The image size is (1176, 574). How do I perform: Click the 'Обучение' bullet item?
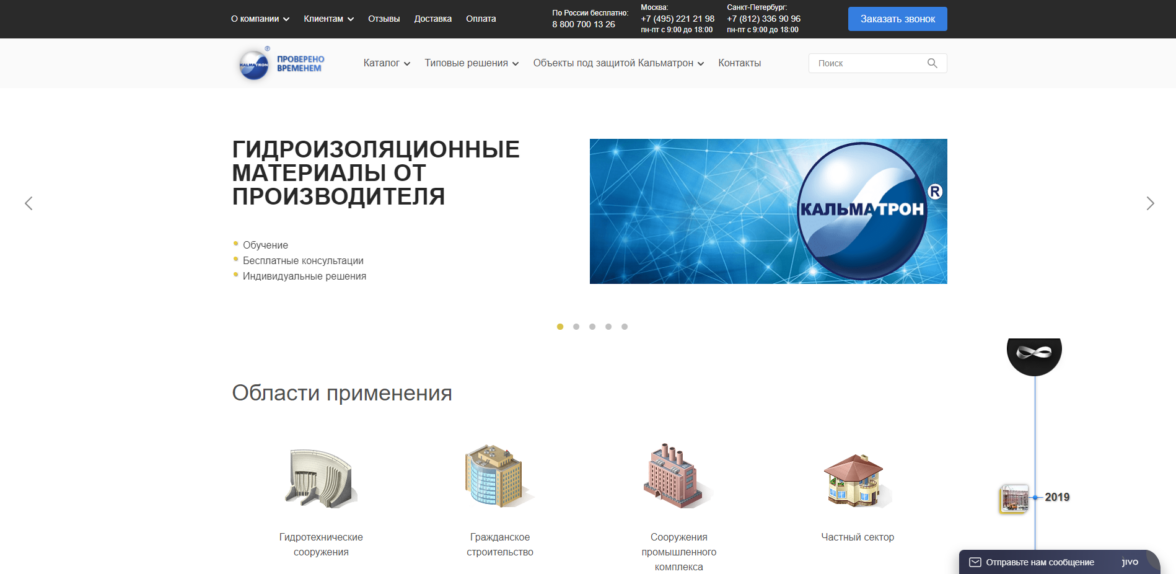point(266,245)
